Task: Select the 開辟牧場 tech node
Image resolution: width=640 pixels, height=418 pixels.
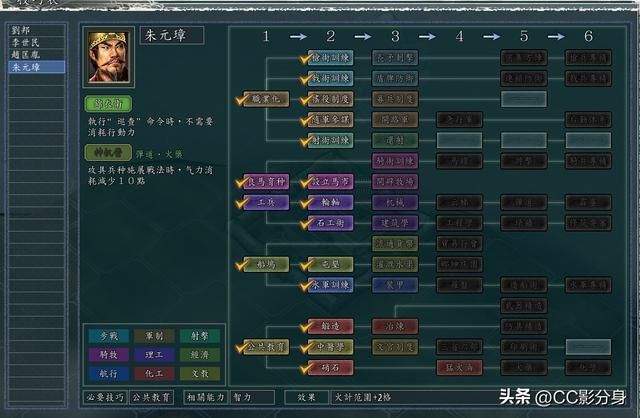Action: (x=395, y=182)
